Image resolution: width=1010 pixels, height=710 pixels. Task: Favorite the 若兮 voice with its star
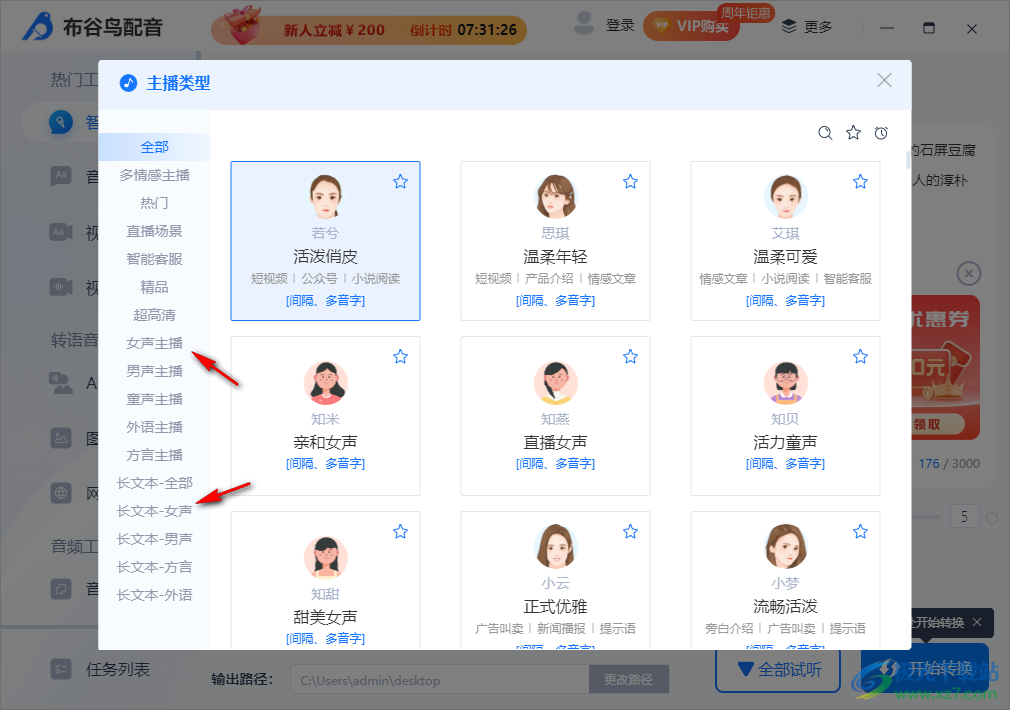[400, 181]
